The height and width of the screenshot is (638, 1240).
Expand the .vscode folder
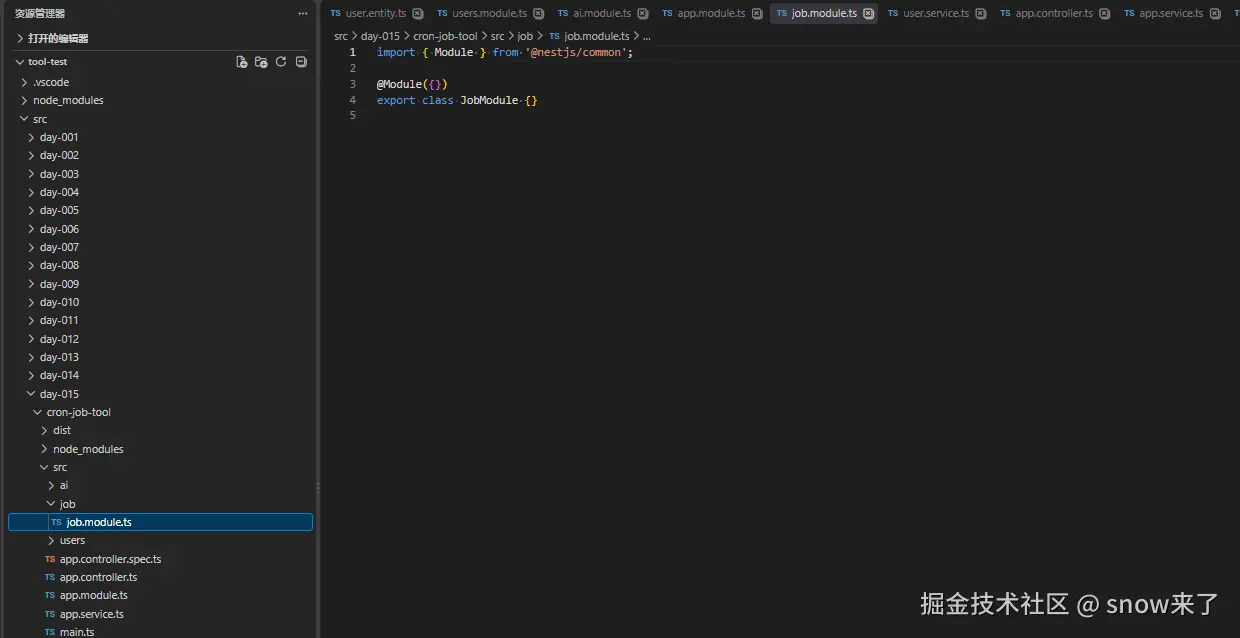(x=25, y=82)
